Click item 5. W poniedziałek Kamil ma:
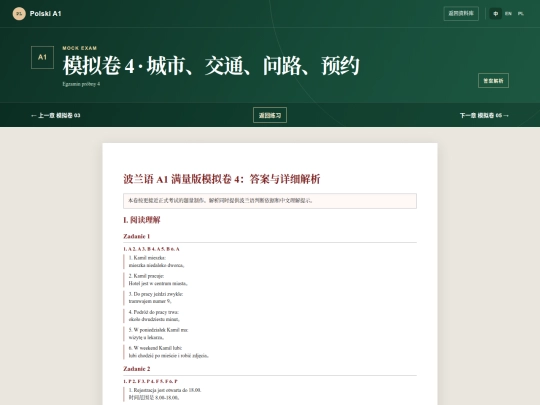Image resolution: width=540 pixels, height=405 pixels. [158, 330]
